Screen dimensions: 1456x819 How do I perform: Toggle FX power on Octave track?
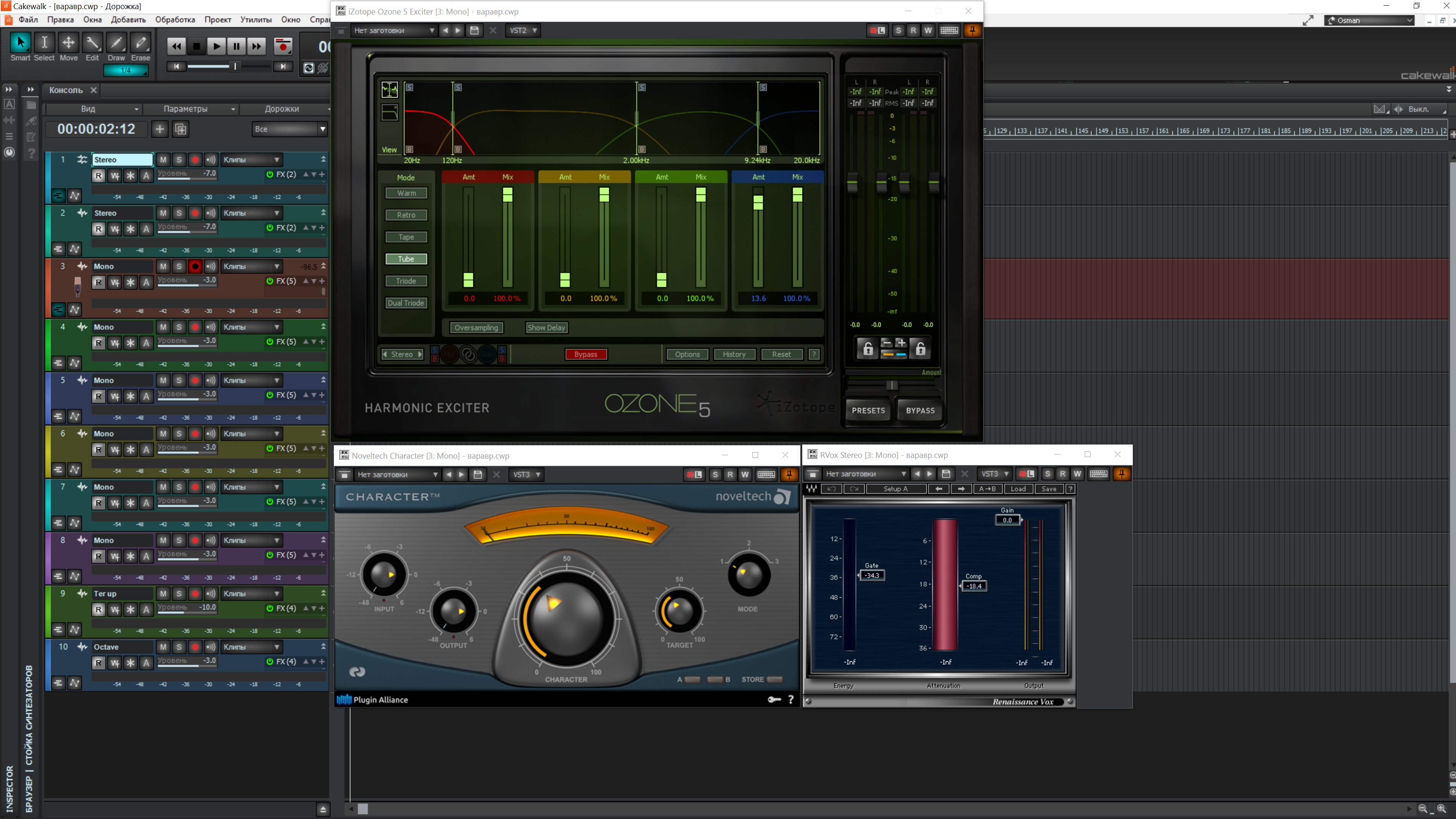coord(270,661)
